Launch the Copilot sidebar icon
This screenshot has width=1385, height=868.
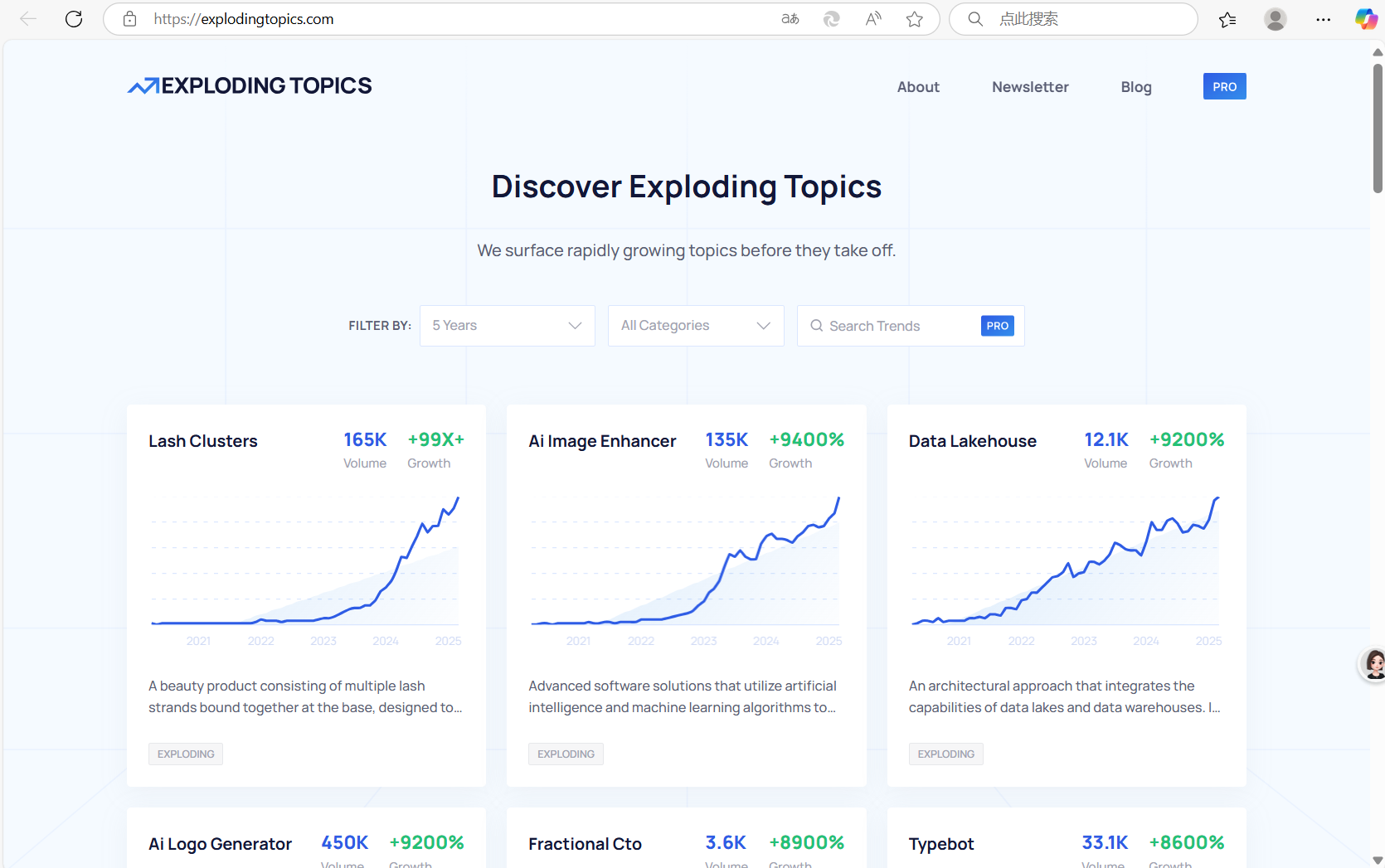click(x=1366, y=19)
